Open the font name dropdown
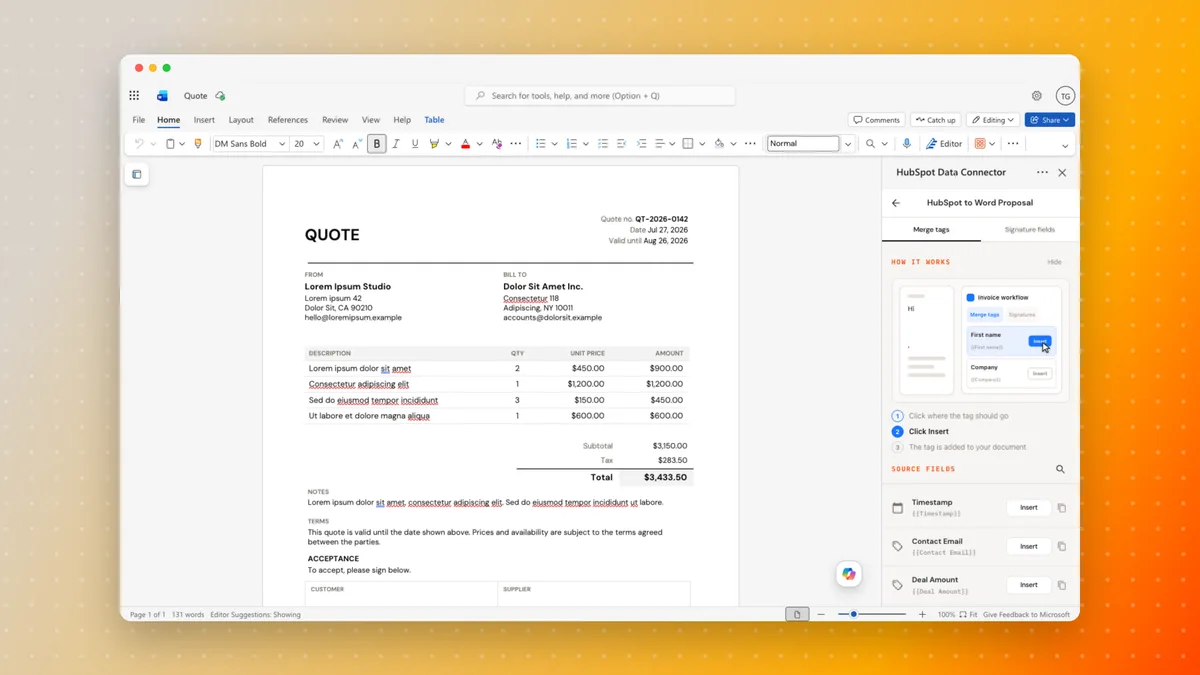Screen dimensions: 1200x675 (282, 144)
